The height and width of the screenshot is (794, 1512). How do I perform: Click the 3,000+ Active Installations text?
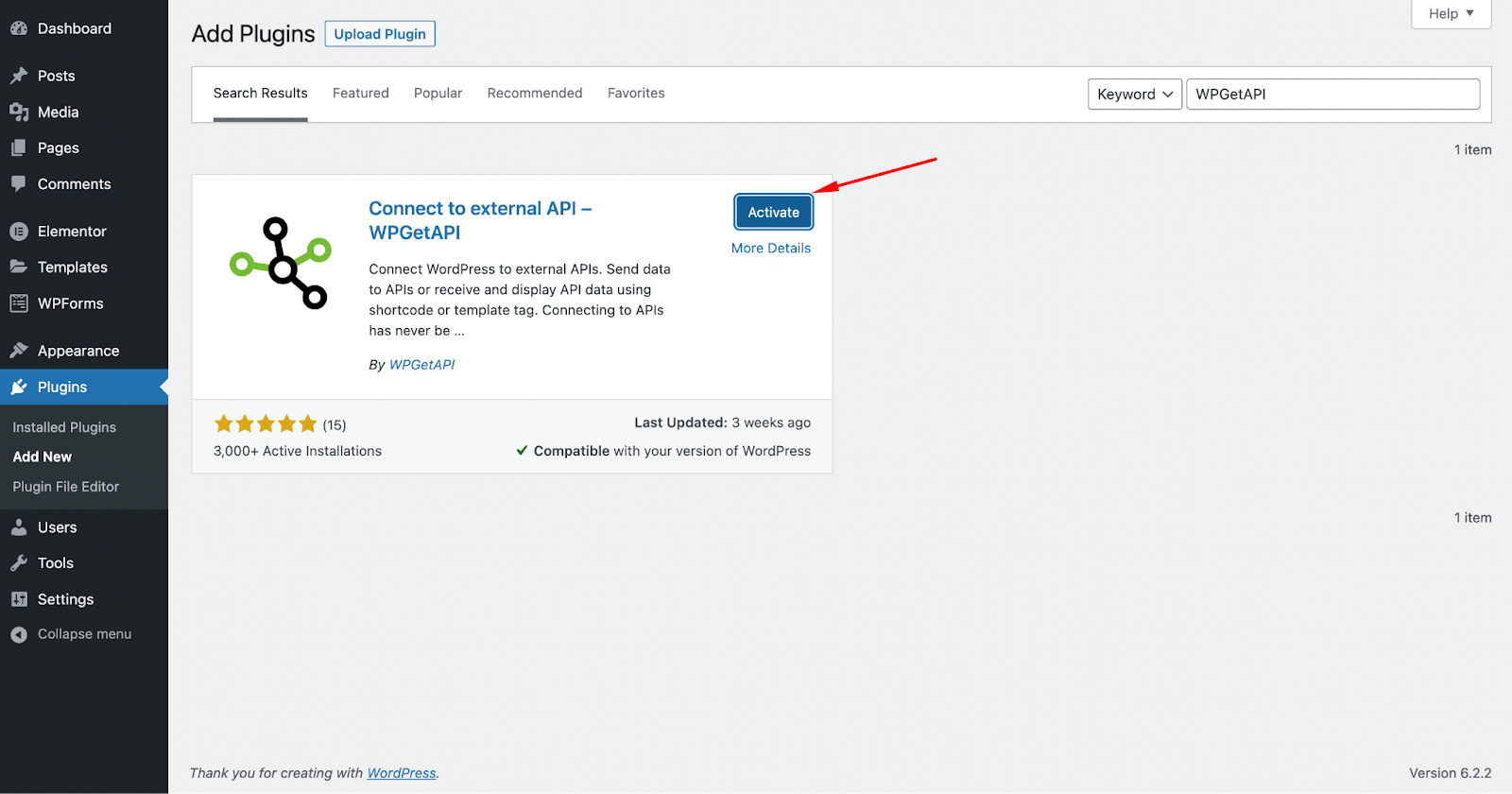coord(298,452)
